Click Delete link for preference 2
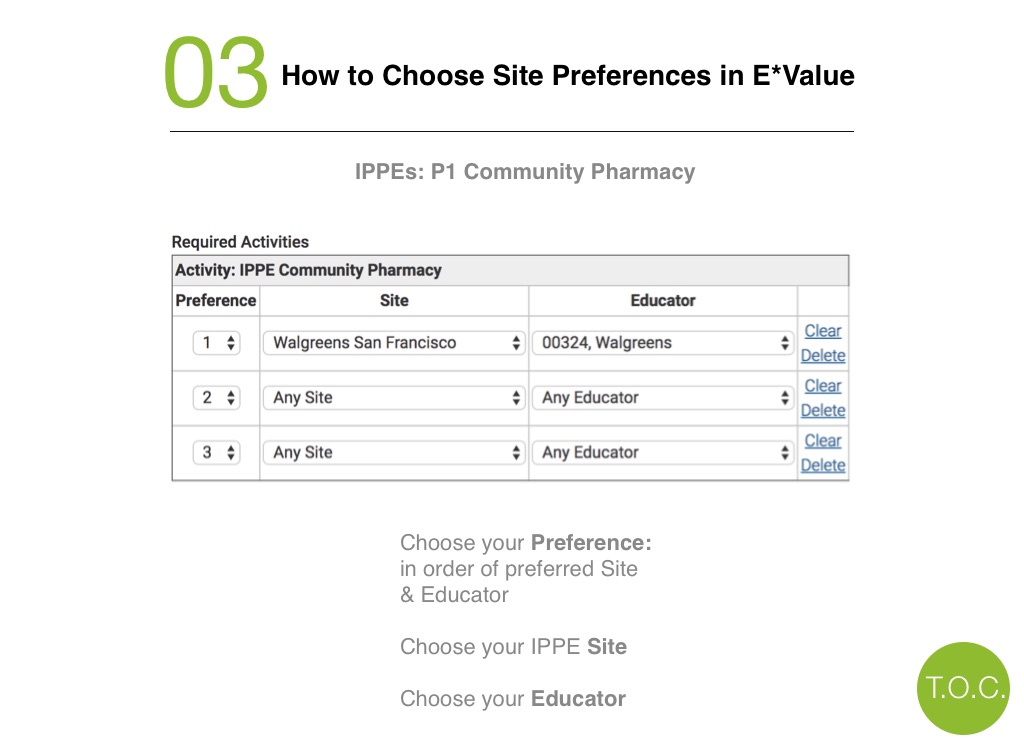This screenshot has width=1024, height=748. [823, 411]
